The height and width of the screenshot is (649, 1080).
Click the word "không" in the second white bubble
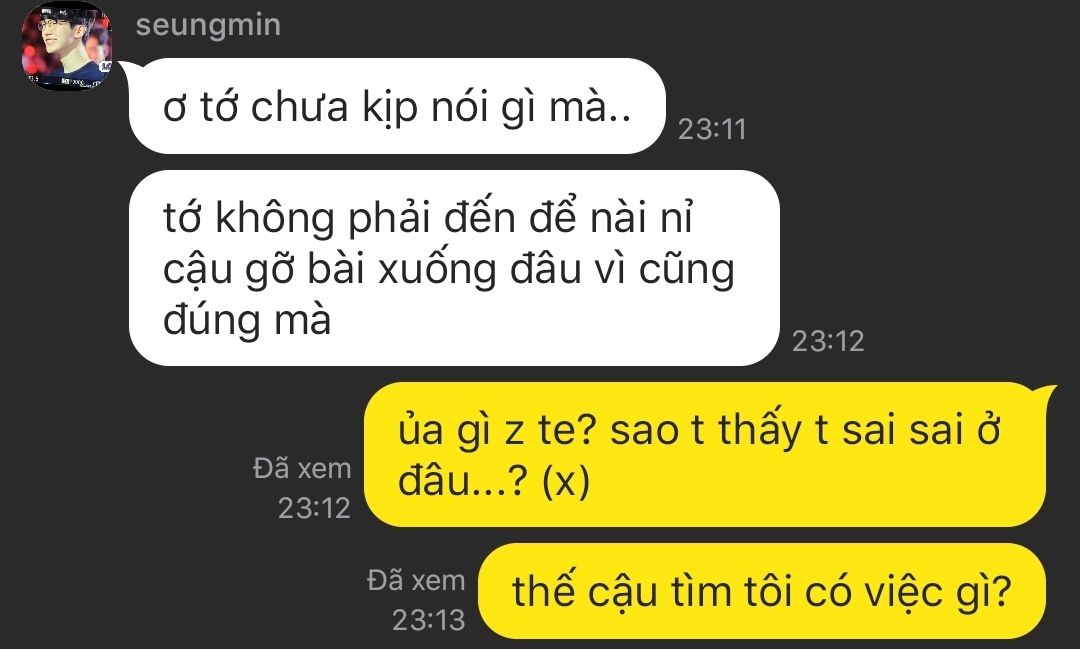[276, 218]
